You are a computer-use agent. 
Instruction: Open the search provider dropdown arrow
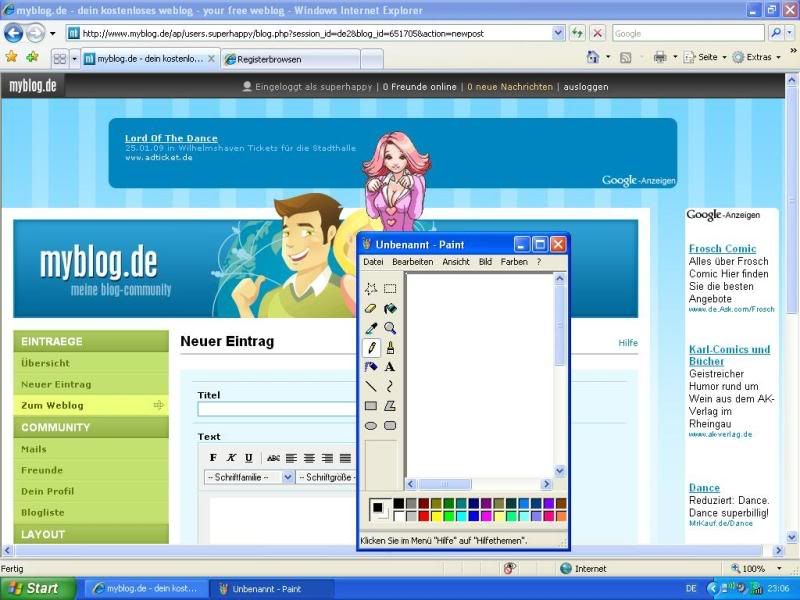790,34
